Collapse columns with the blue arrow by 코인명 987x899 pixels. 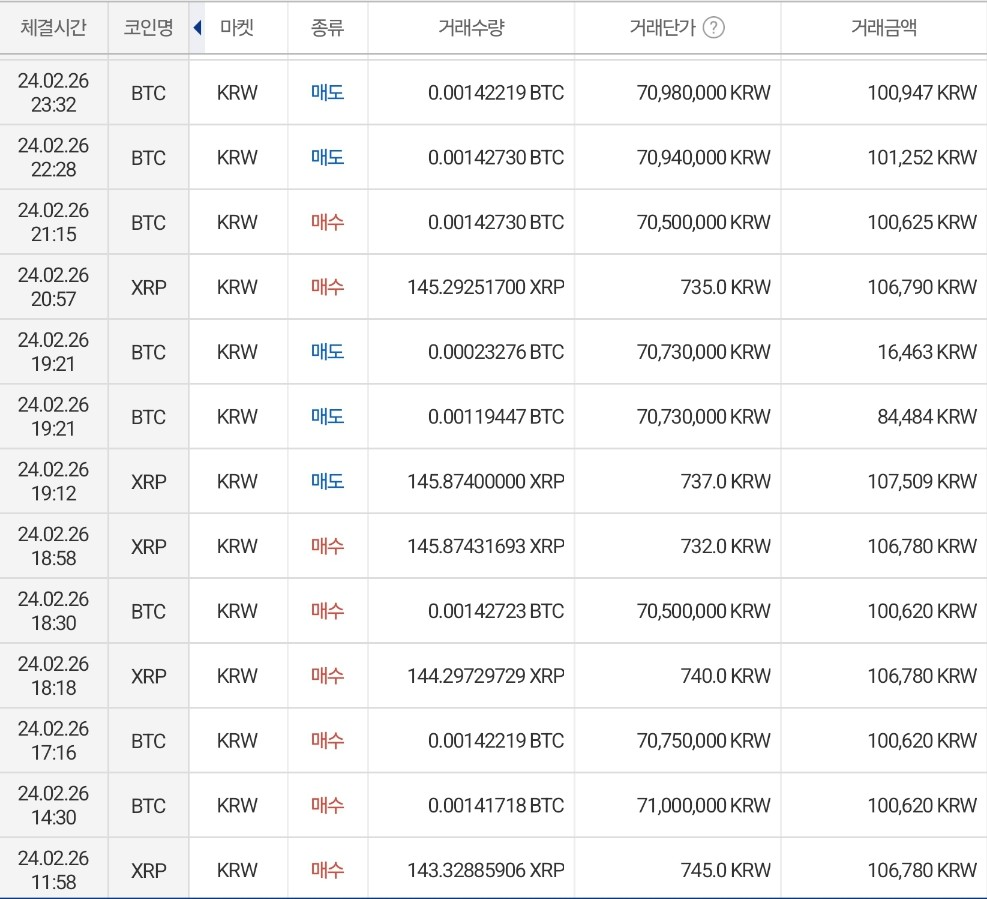coord(197,28)
